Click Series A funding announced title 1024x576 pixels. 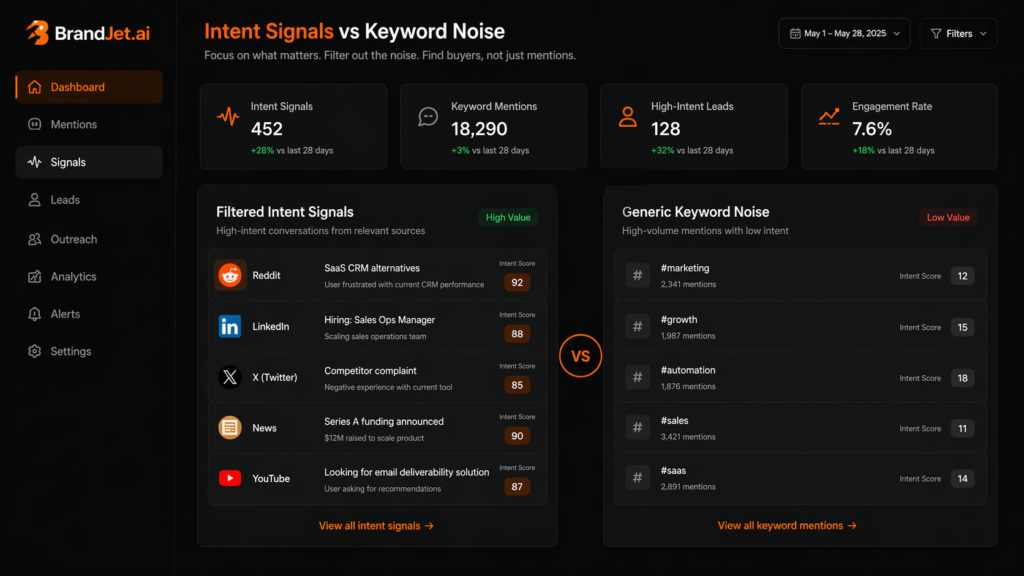pyautogui.click(x=384, y=421)
